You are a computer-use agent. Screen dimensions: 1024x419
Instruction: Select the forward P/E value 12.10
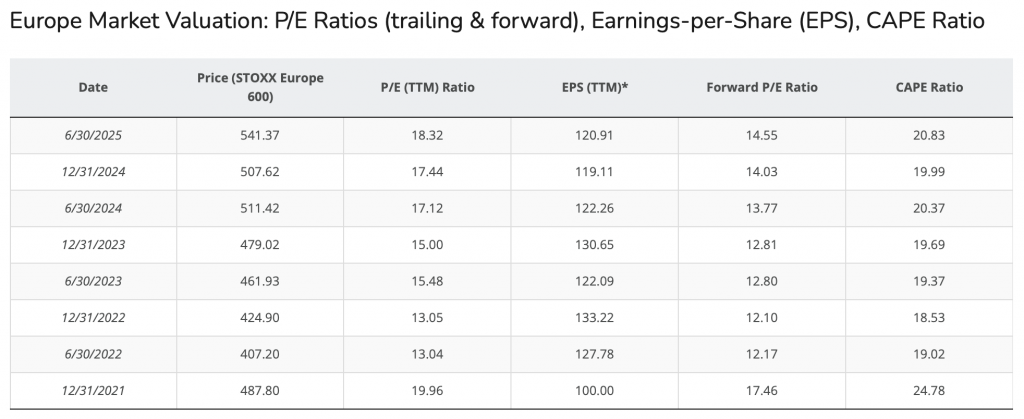pyautogui.click(x=762, y=318)
